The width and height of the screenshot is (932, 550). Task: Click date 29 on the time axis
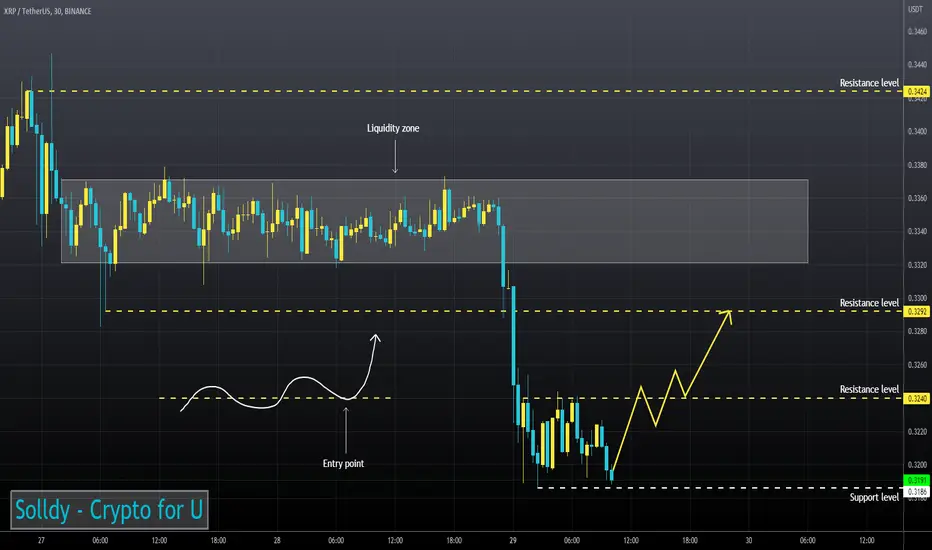pos(513,540)
